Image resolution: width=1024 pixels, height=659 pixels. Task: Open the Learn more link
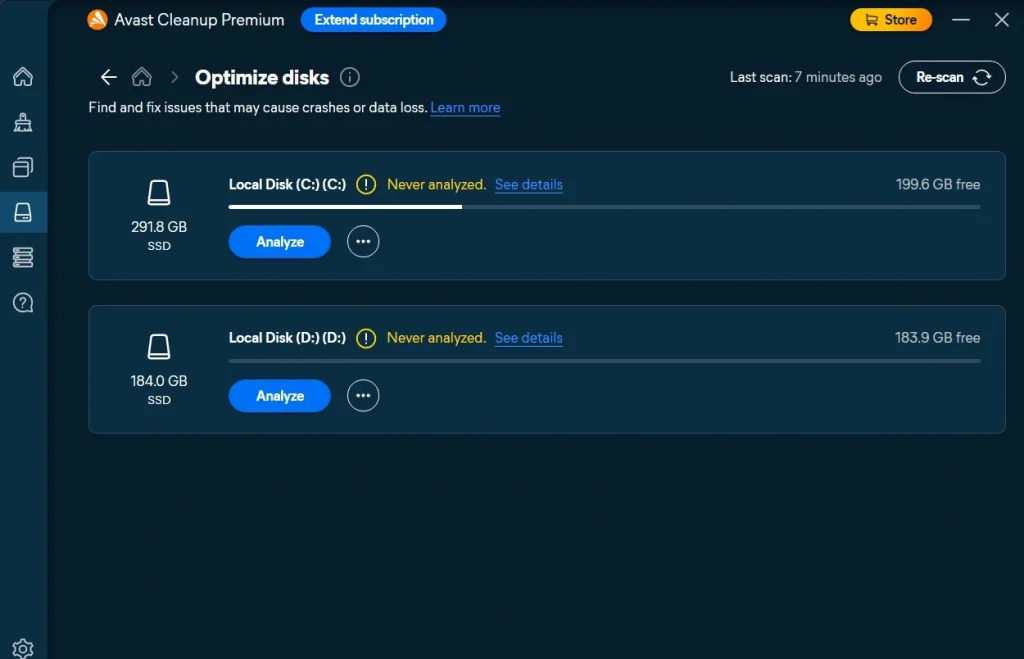(x=465, y=108)
